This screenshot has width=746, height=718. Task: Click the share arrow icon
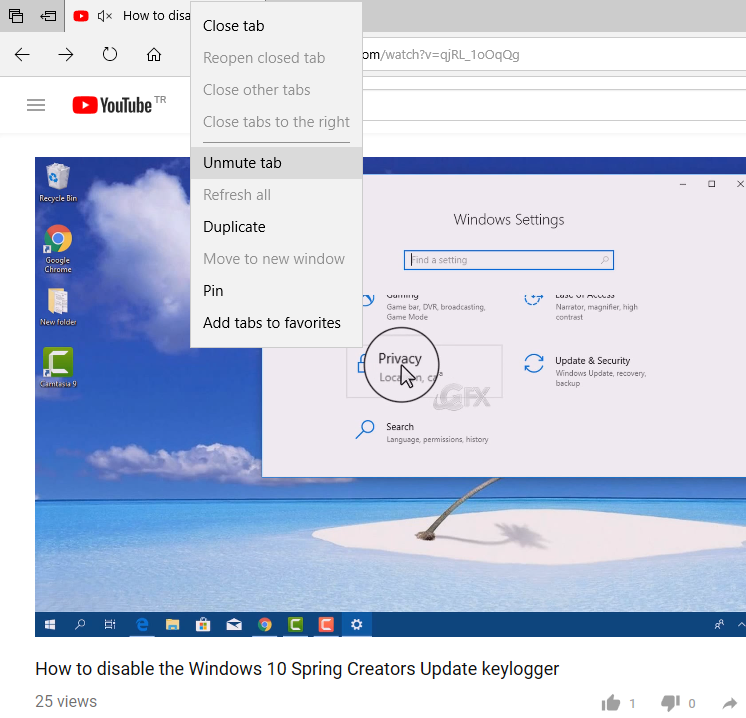[x=730, y=703]
